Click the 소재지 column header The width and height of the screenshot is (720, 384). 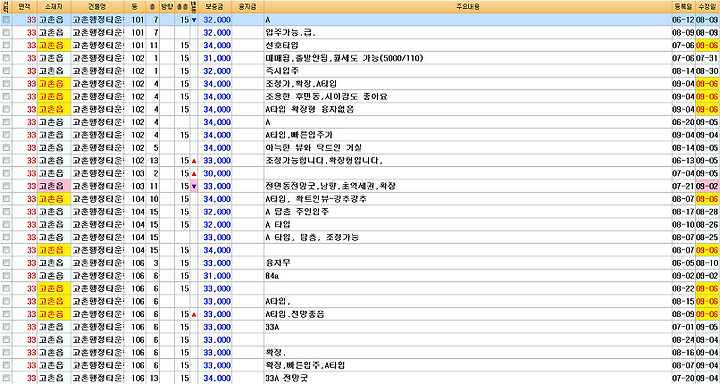[54, 7]
